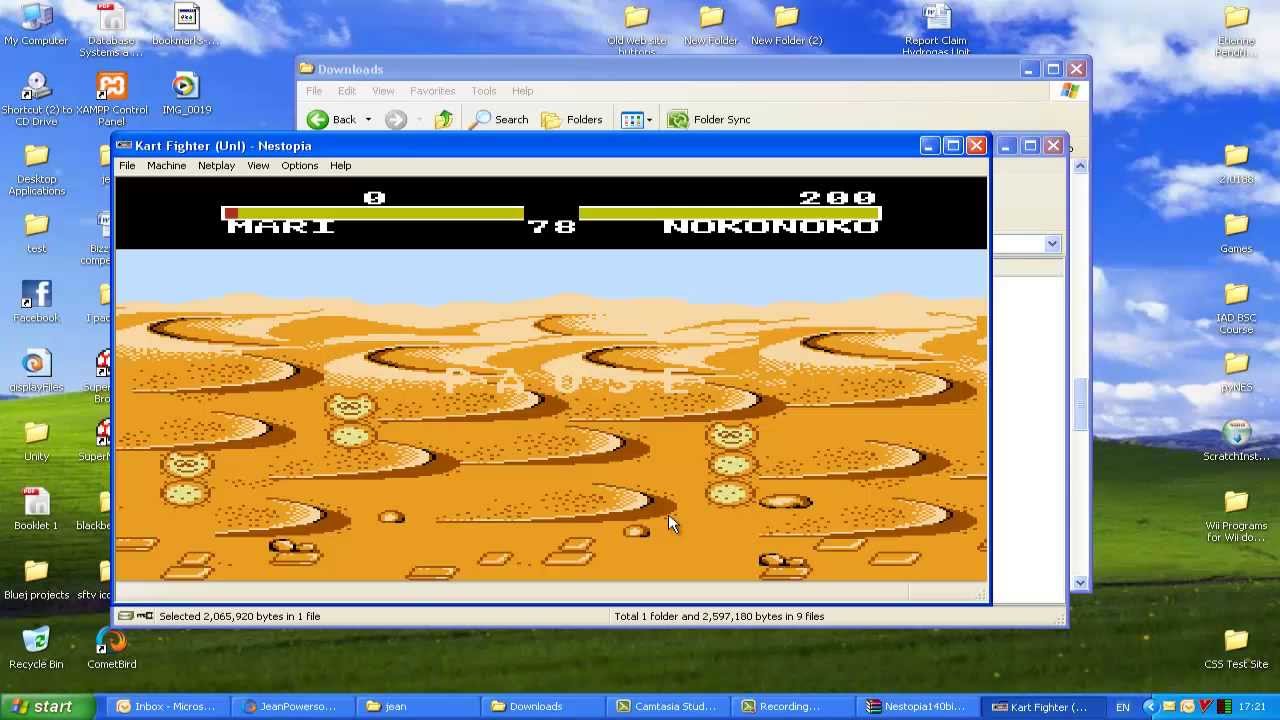Select the Booklet 1 PDF icon

point(36,509)
